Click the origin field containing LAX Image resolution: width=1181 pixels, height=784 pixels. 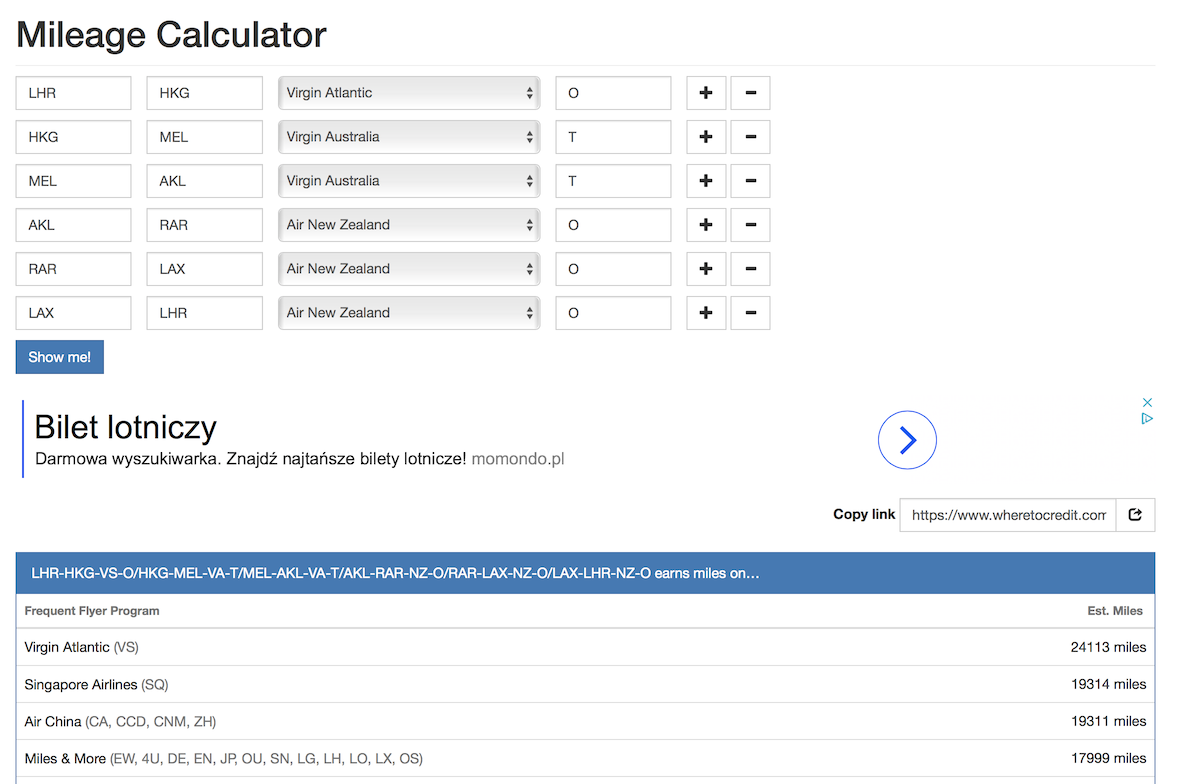click(73, 313)
